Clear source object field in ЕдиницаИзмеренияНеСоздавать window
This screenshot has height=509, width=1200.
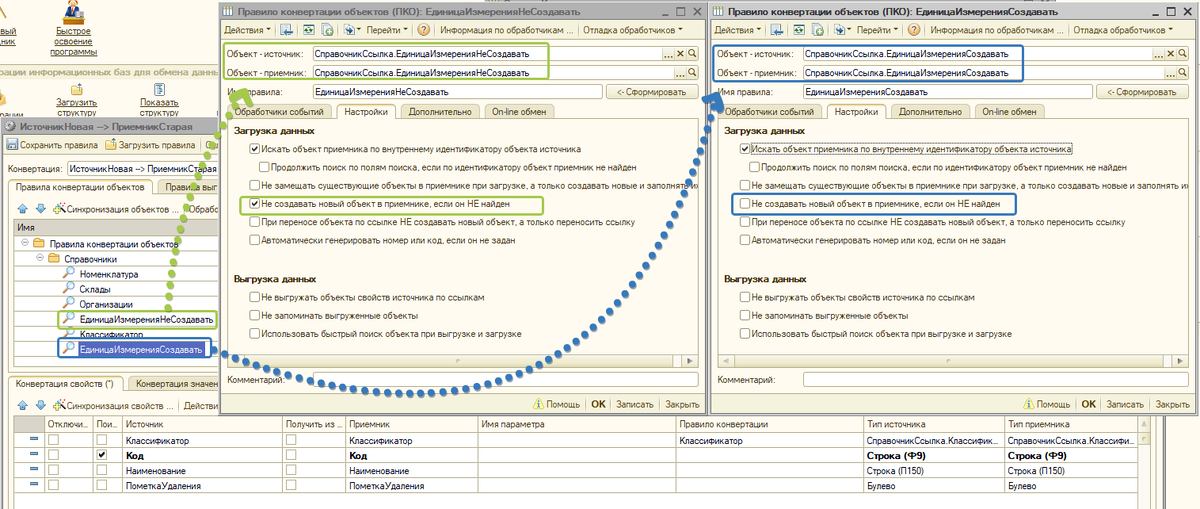click(x=680, y=53)
